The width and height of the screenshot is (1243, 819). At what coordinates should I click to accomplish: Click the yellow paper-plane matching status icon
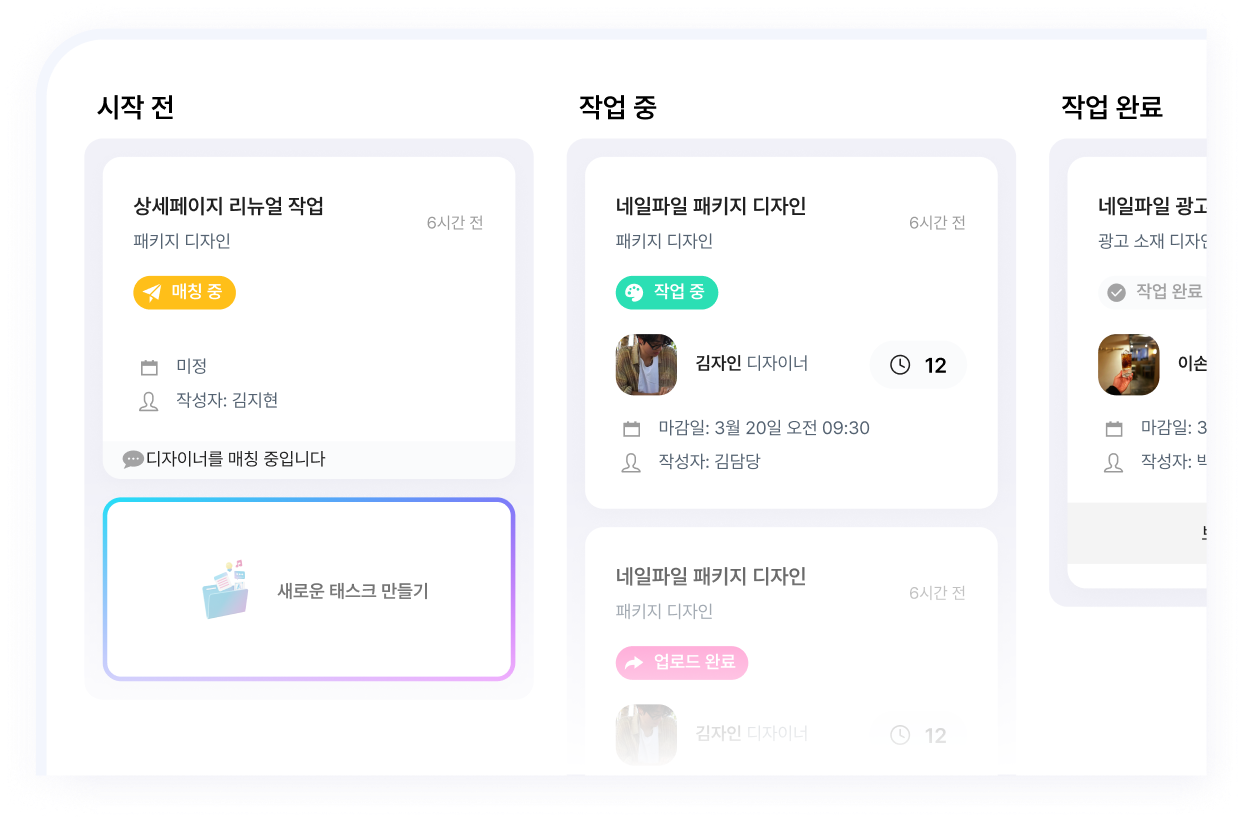pos(150,293)
